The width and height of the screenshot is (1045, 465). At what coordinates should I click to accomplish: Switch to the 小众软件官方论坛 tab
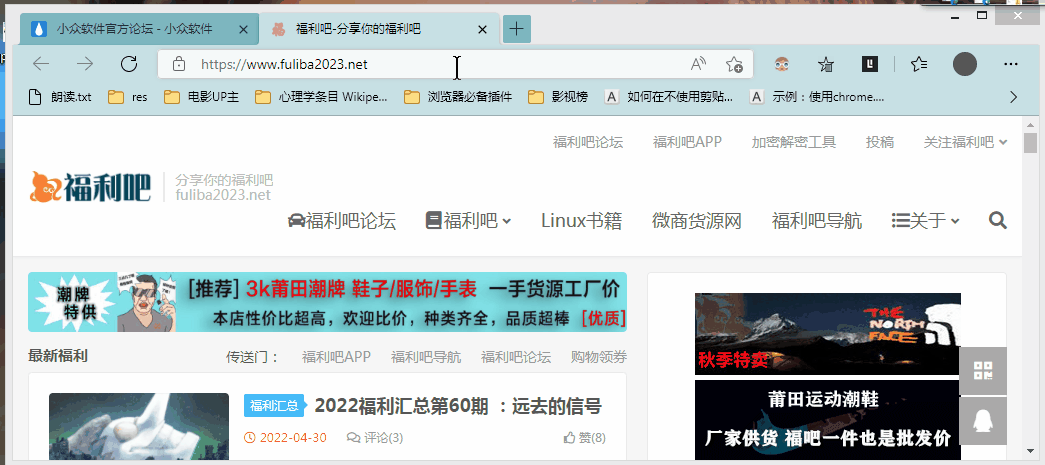coord(138,29)
